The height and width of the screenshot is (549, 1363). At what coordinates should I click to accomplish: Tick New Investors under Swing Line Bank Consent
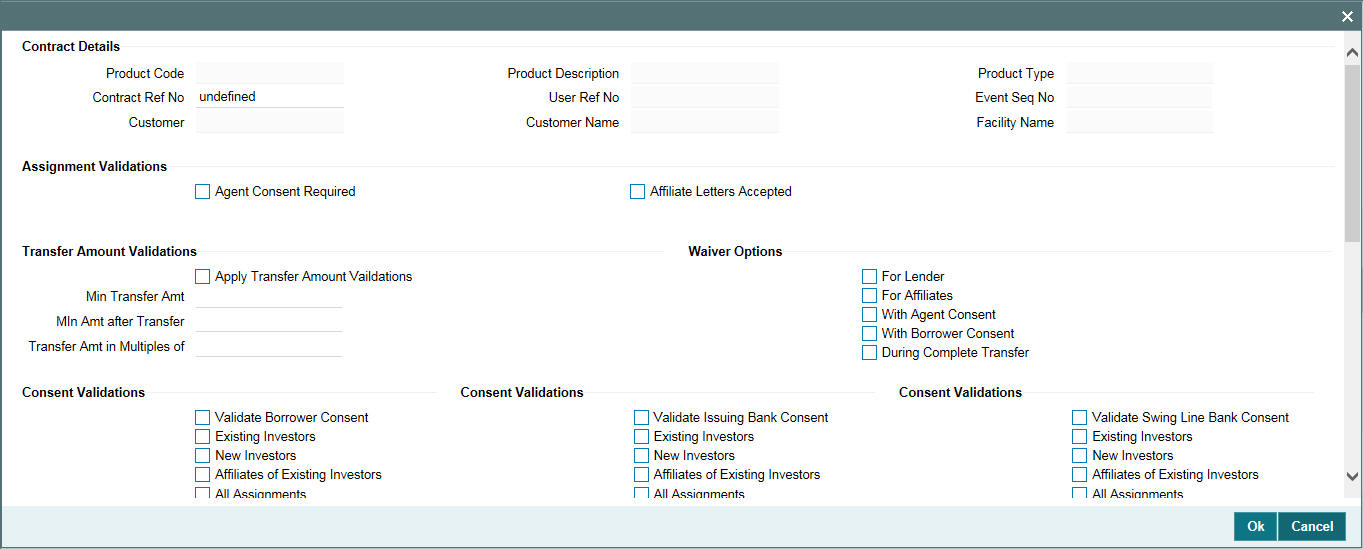(x=1079, y=456)
